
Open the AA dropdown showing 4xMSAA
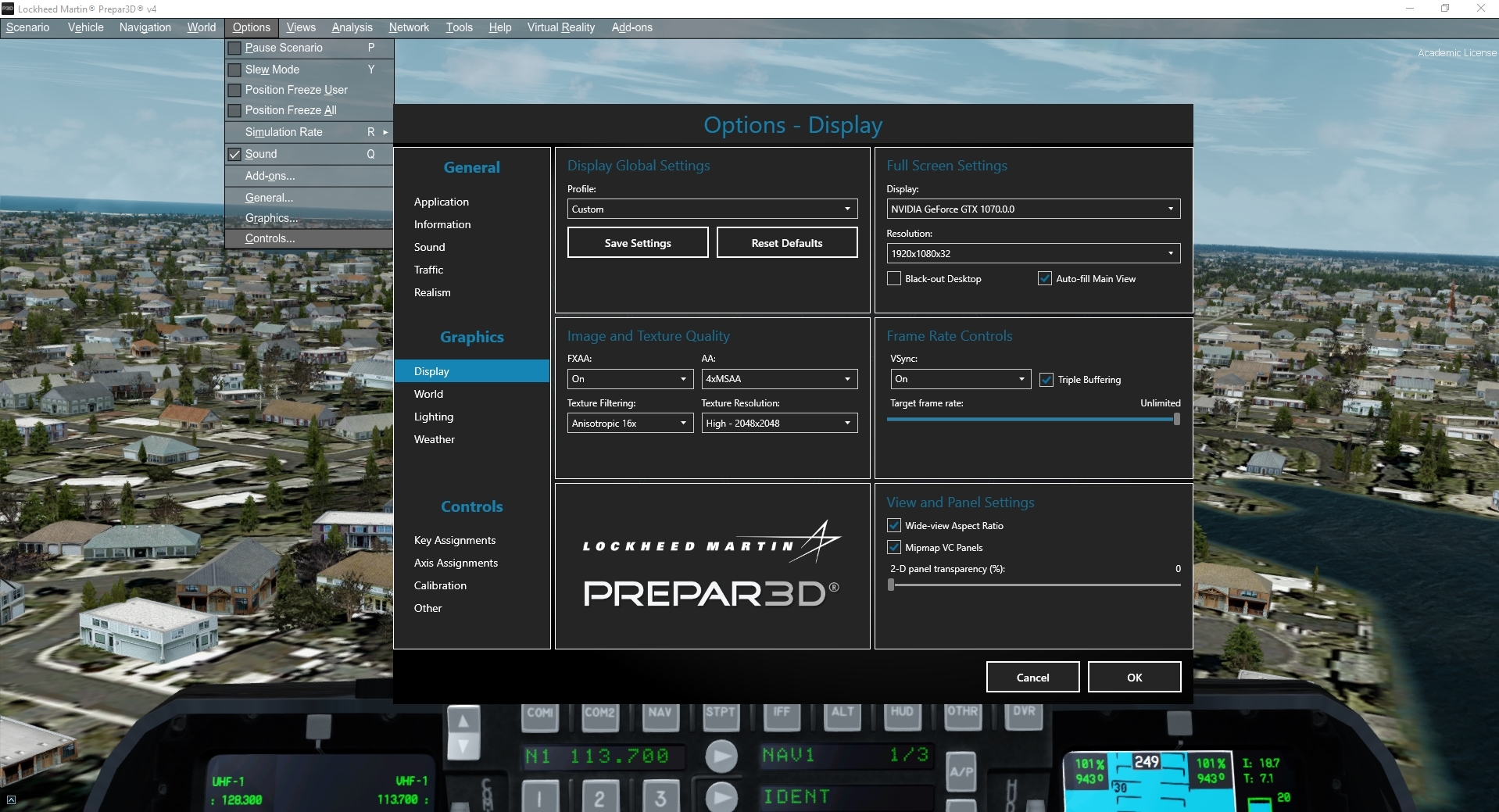(x=778, y=379)
